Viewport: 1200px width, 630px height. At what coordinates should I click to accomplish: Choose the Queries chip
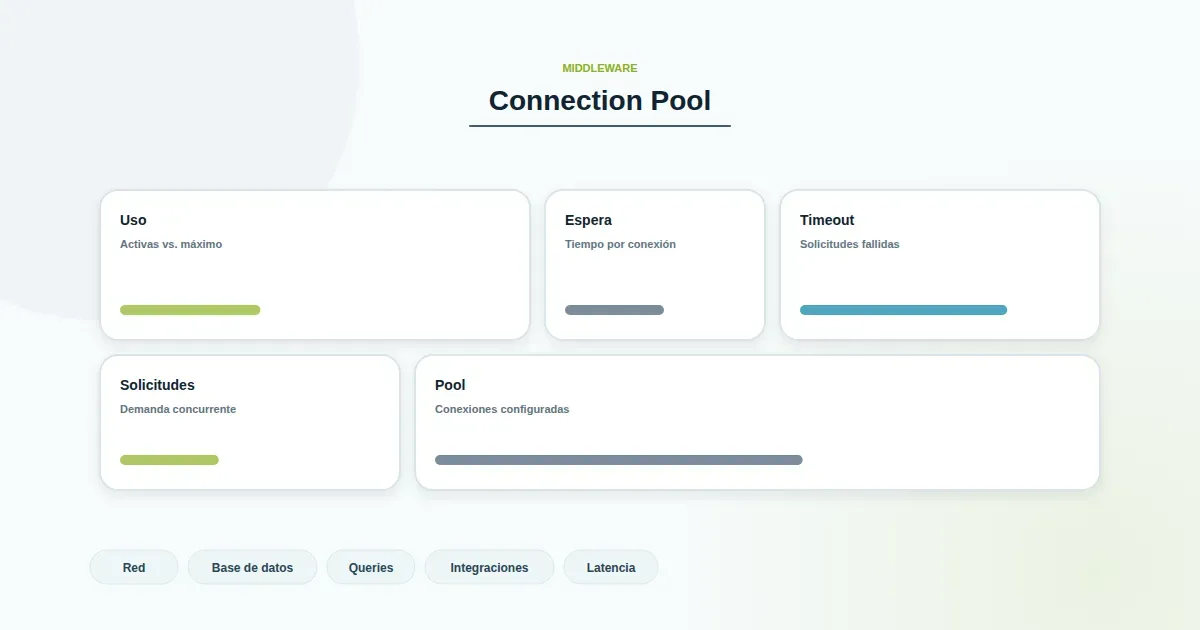371,567
